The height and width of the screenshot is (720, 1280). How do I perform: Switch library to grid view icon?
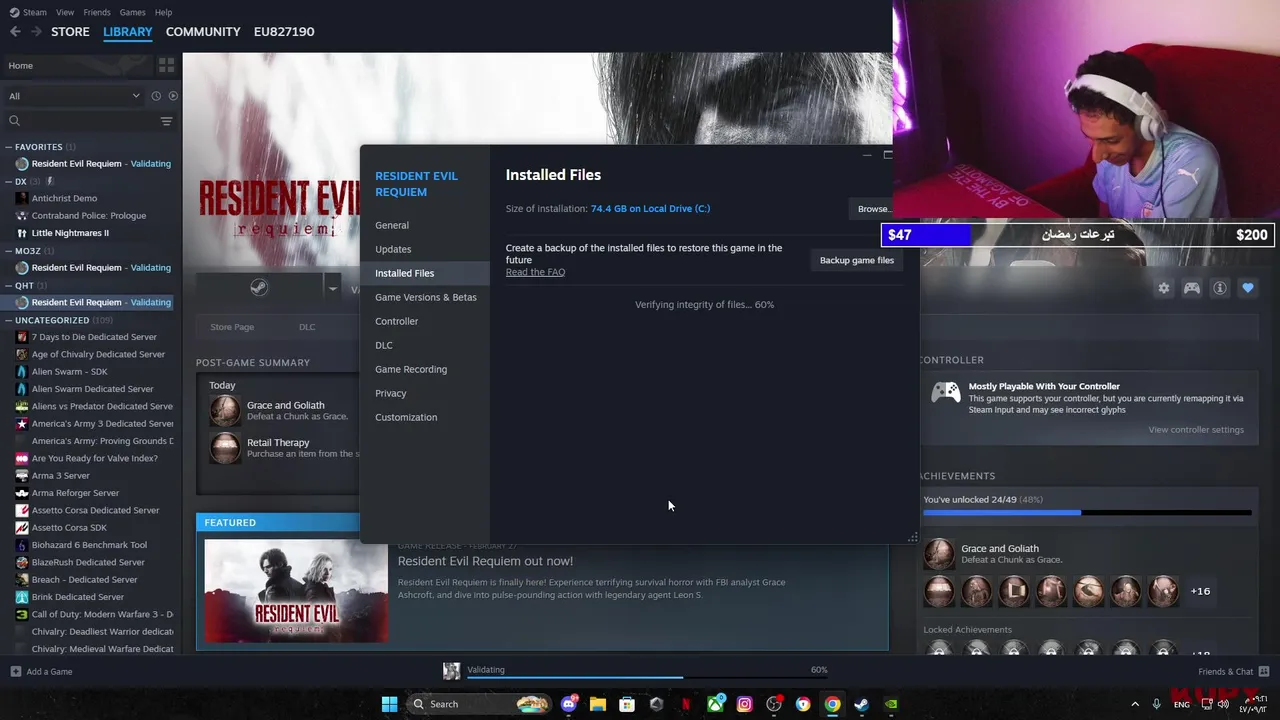(x=166, y=65)
